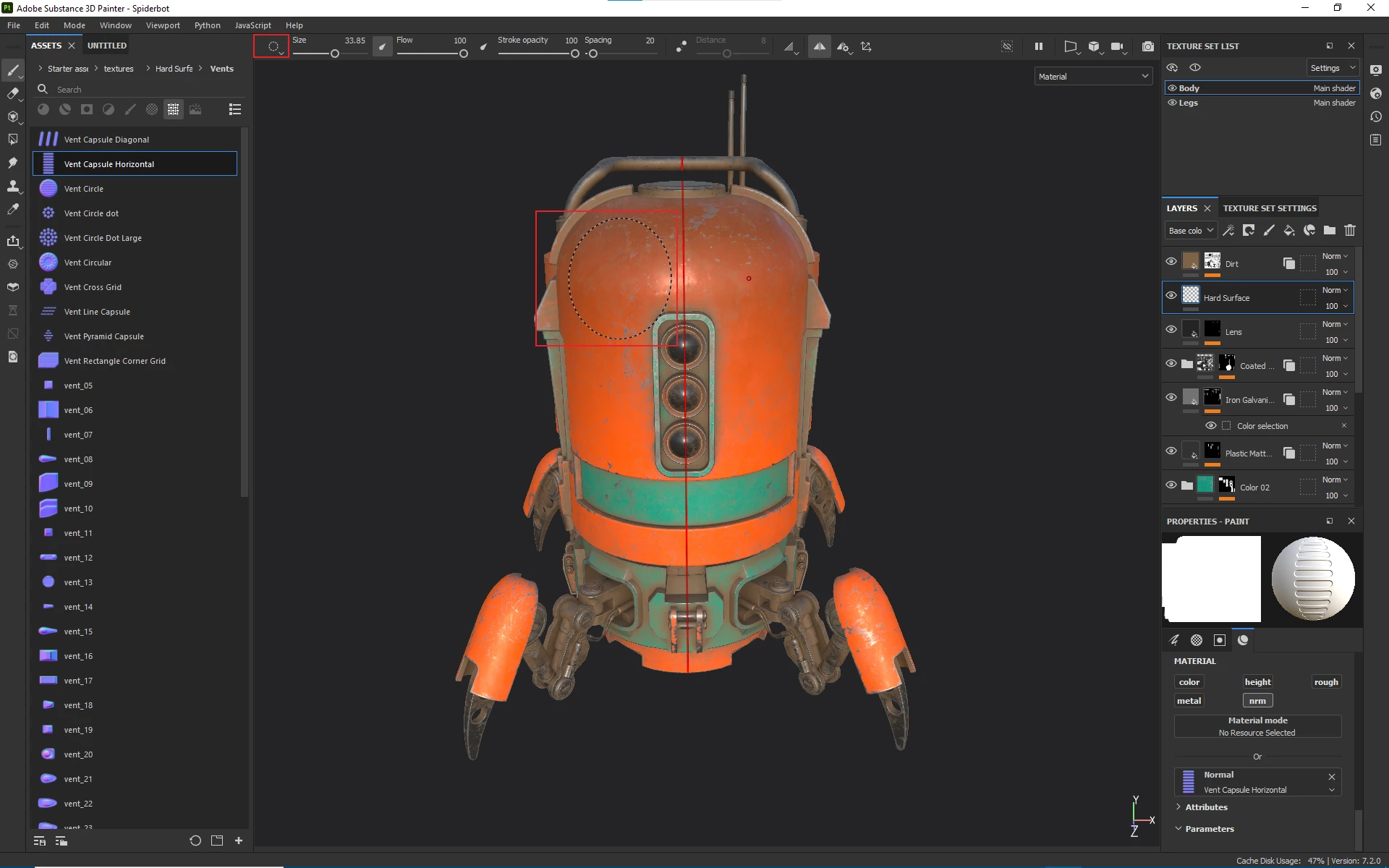1389x868 pixels.
Task: Open the Viewport menu
Action: click(163, 25)
